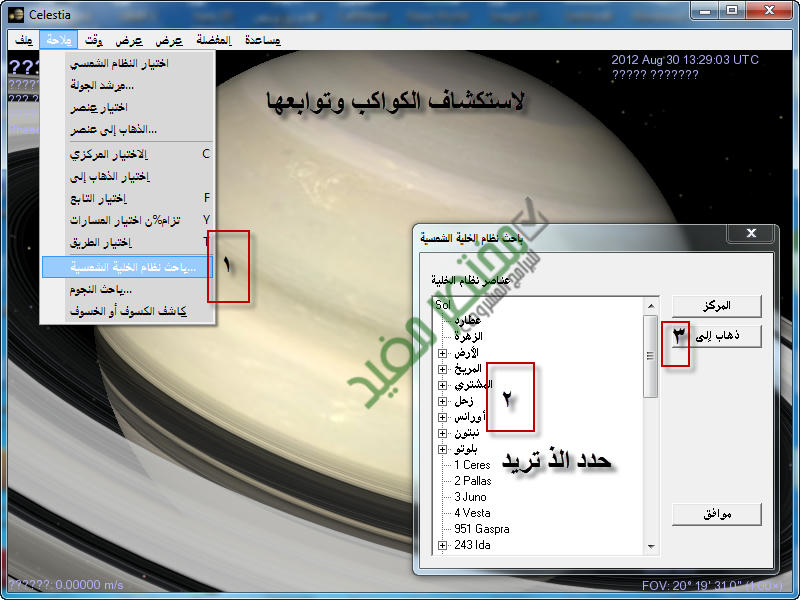800x600 pixels.
Task: Expand the المشتري tree node
Action: [x=442, y=385]
